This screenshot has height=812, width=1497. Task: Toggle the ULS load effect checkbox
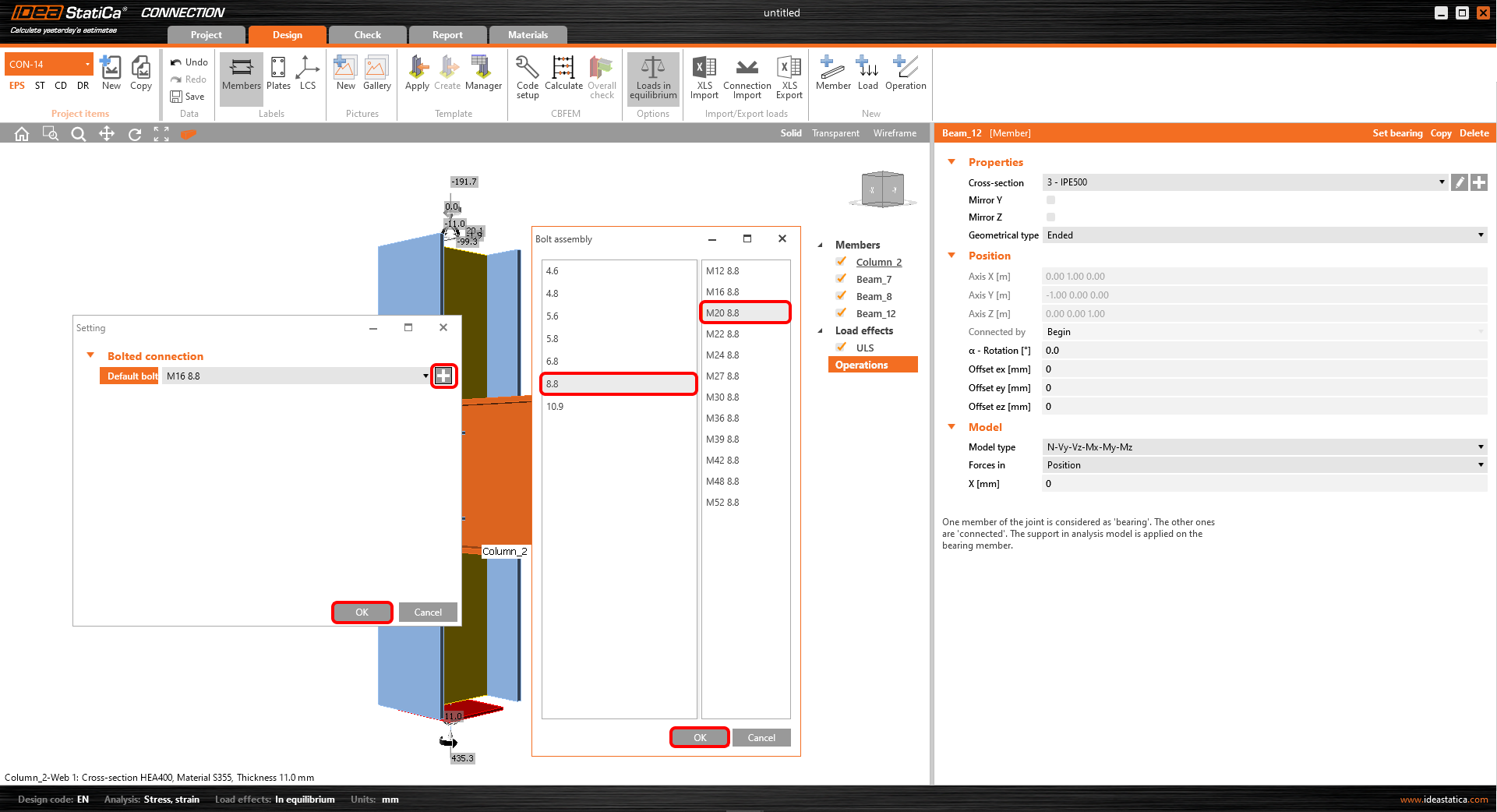(x=842, y=348)
